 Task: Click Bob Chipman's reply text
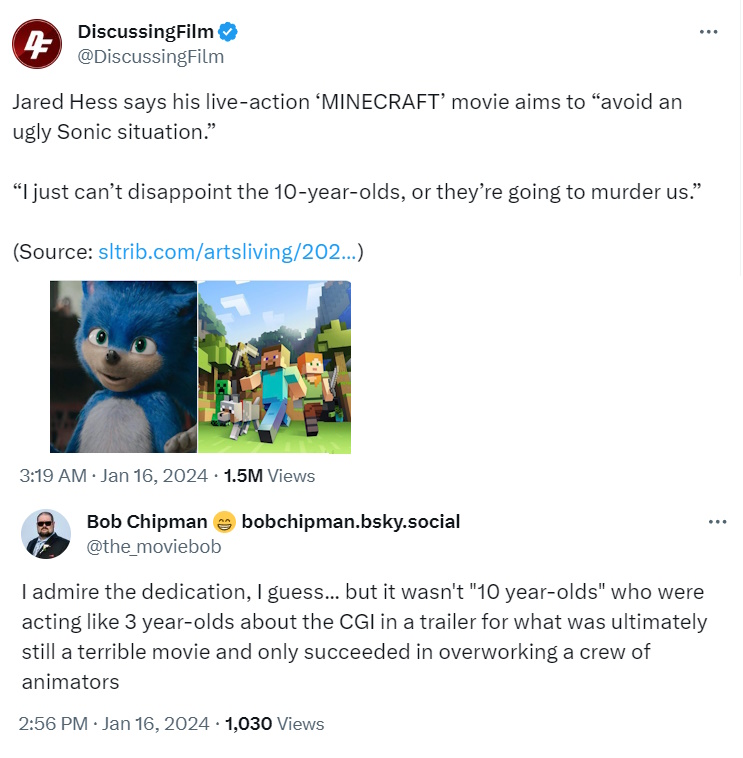(364, 637)
